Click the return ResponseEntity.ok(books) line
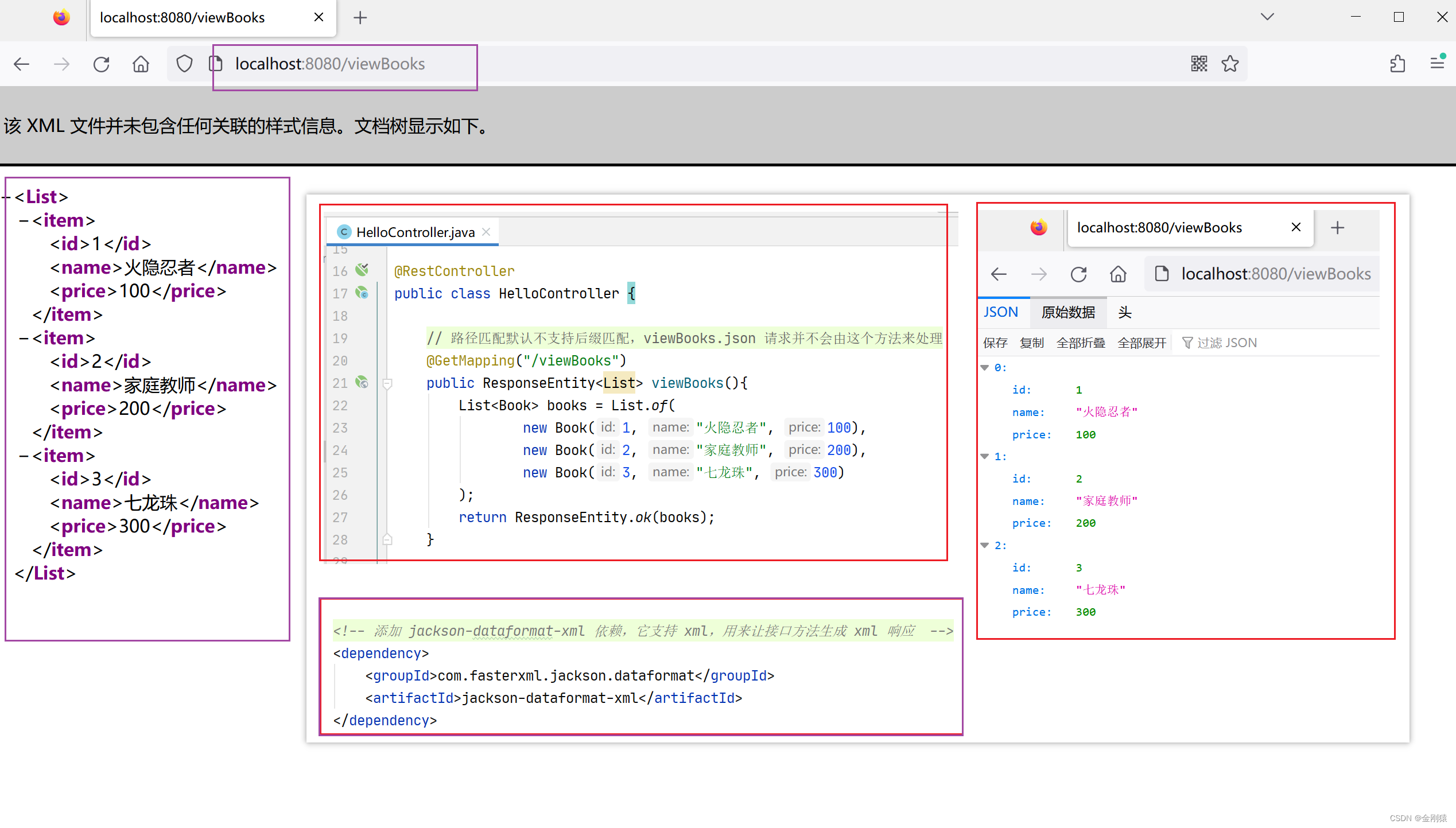 pyautogui.click(x=587, y=517)
